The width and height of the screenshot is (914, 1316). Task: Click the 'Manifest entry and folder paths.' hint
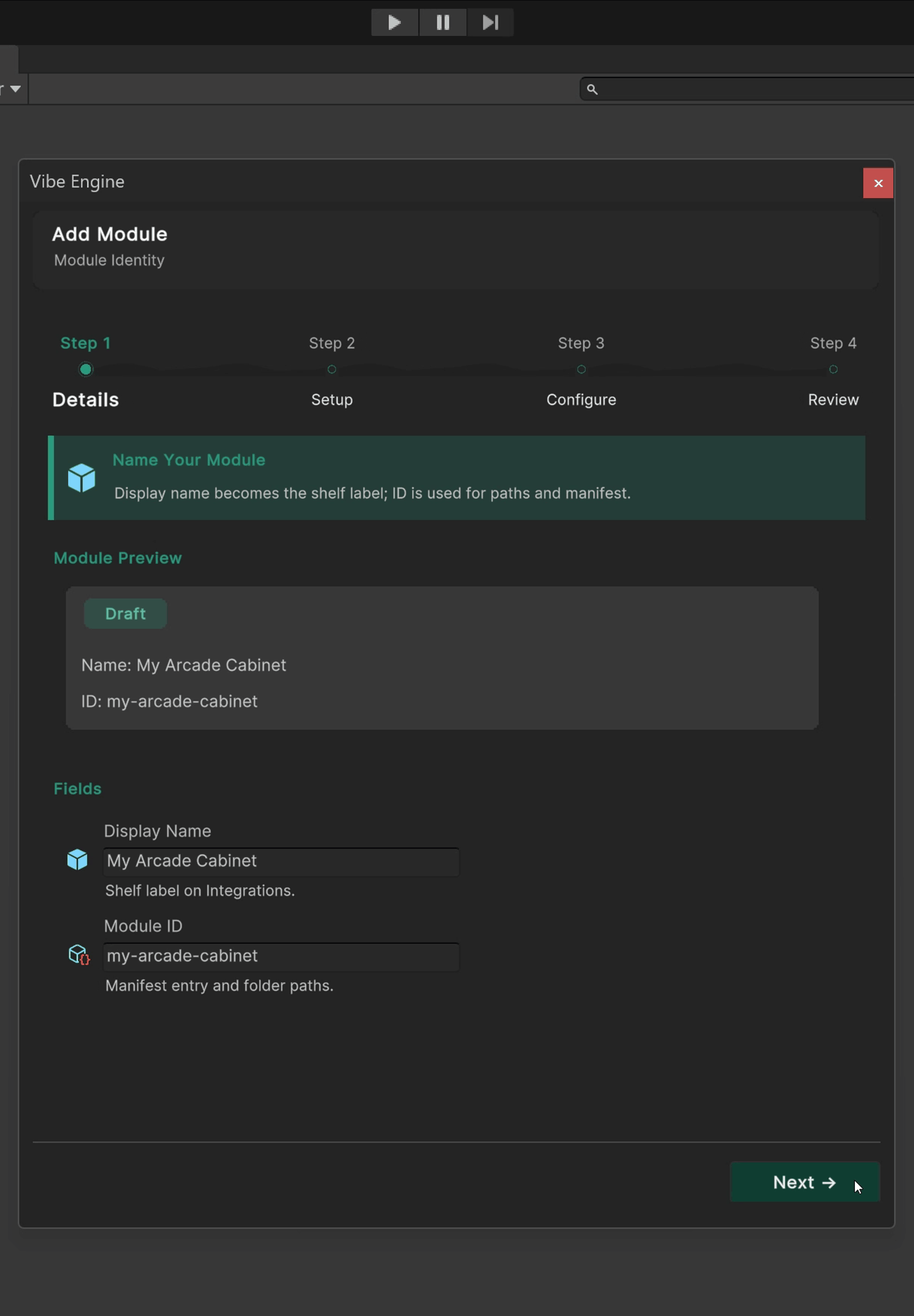(x=219, y=986)
